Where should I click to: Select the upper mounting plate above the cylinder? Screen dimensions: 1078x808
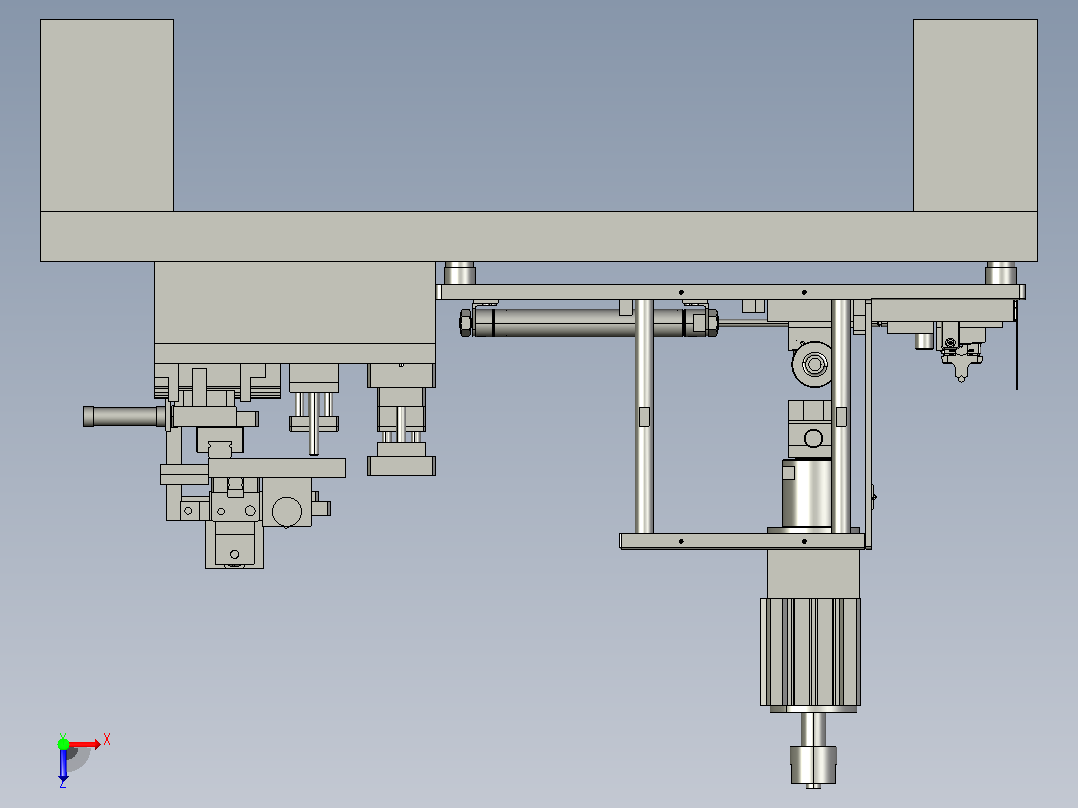point(731,292)
